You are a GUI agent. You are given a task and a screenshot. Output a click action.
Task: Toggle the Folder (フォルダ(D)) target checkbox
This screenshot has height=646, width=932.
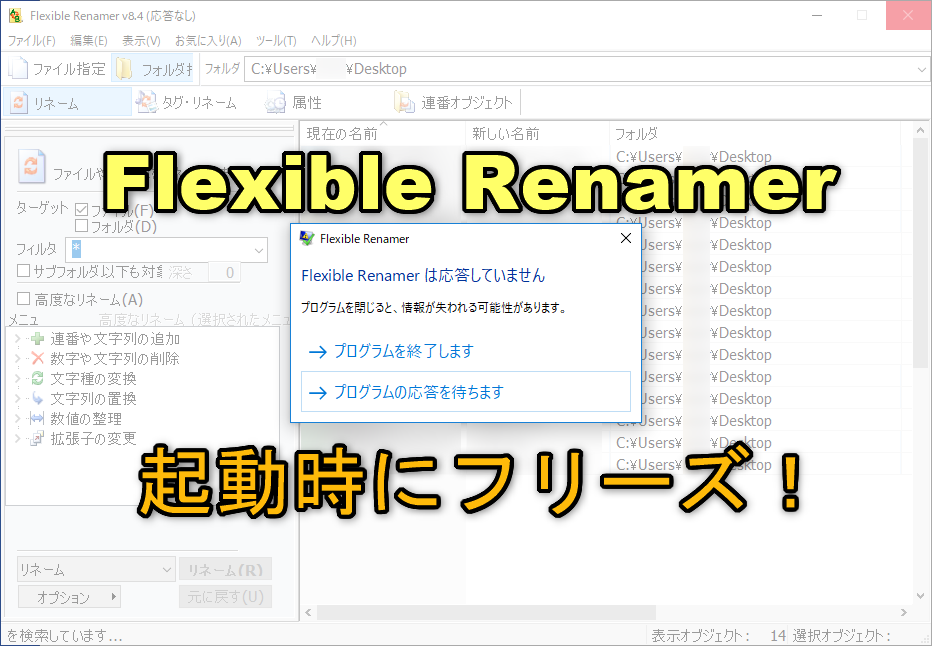click(83, 227)
